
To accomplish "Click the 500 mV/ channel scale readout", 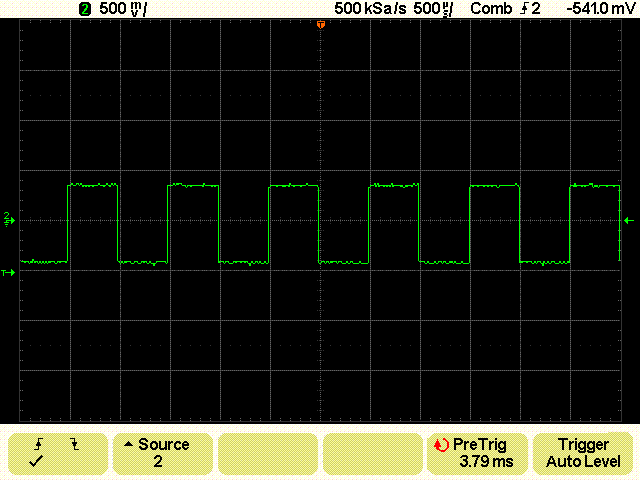I will pyautogui.click(x=122, y=9).
